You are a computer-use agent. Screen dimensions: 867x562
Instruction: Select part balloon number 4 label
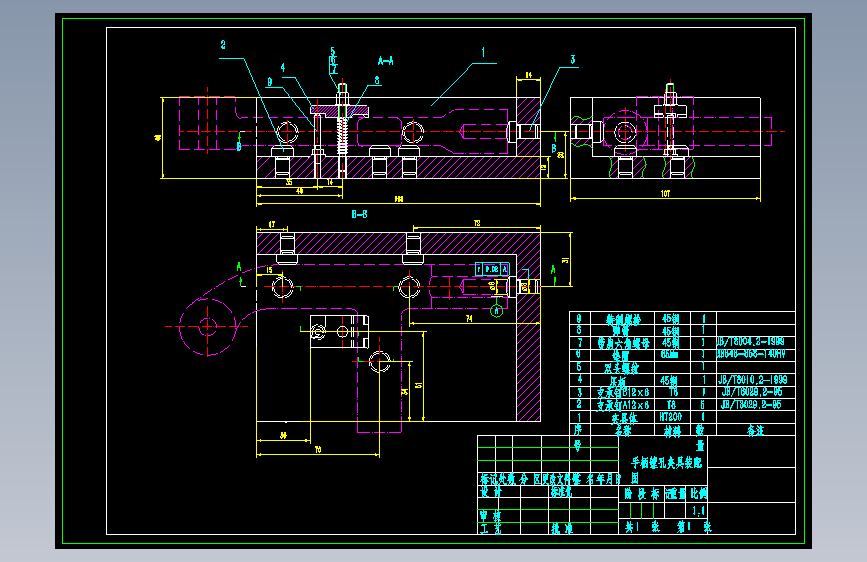[283, 67]
